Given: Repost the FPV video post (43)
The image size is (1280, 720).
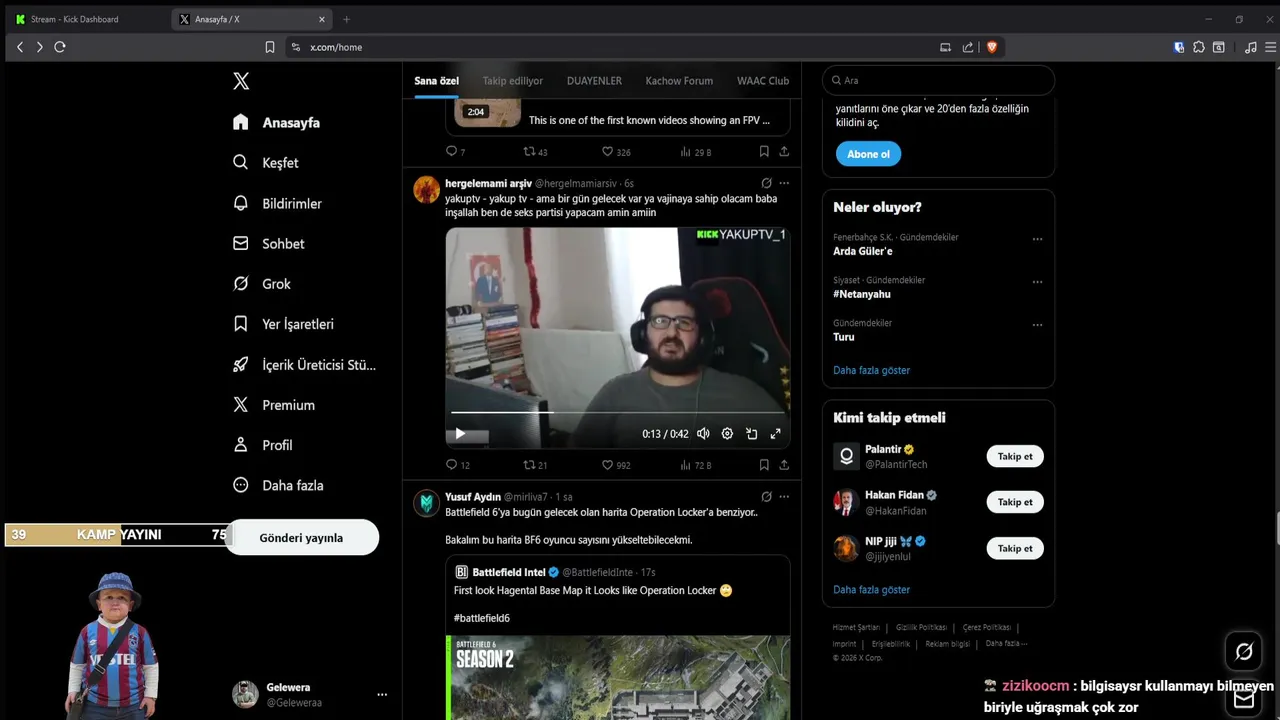Looking at the screenshot, I should 536,152.
